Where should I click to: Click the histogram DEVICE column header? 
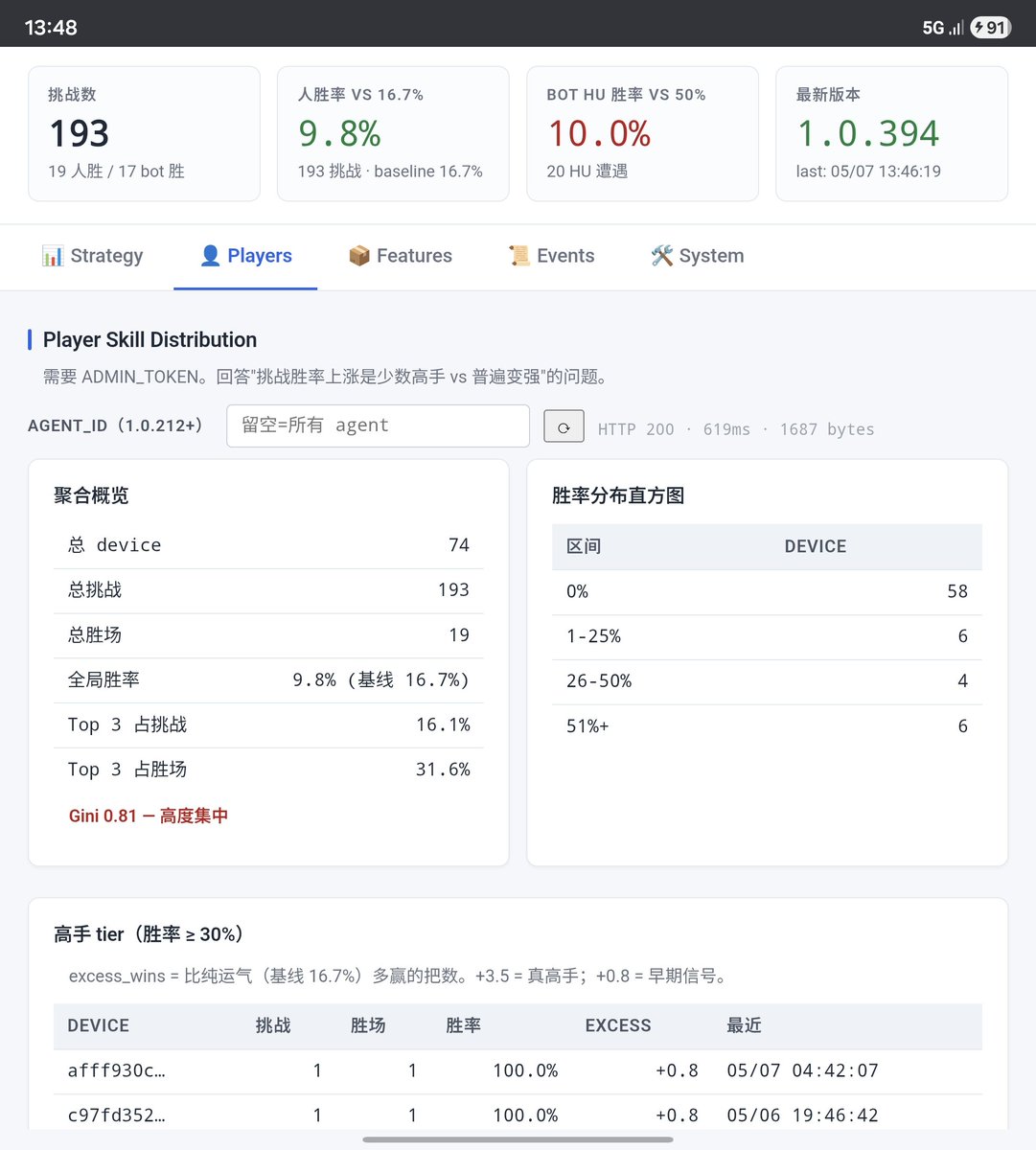(815, 546)
